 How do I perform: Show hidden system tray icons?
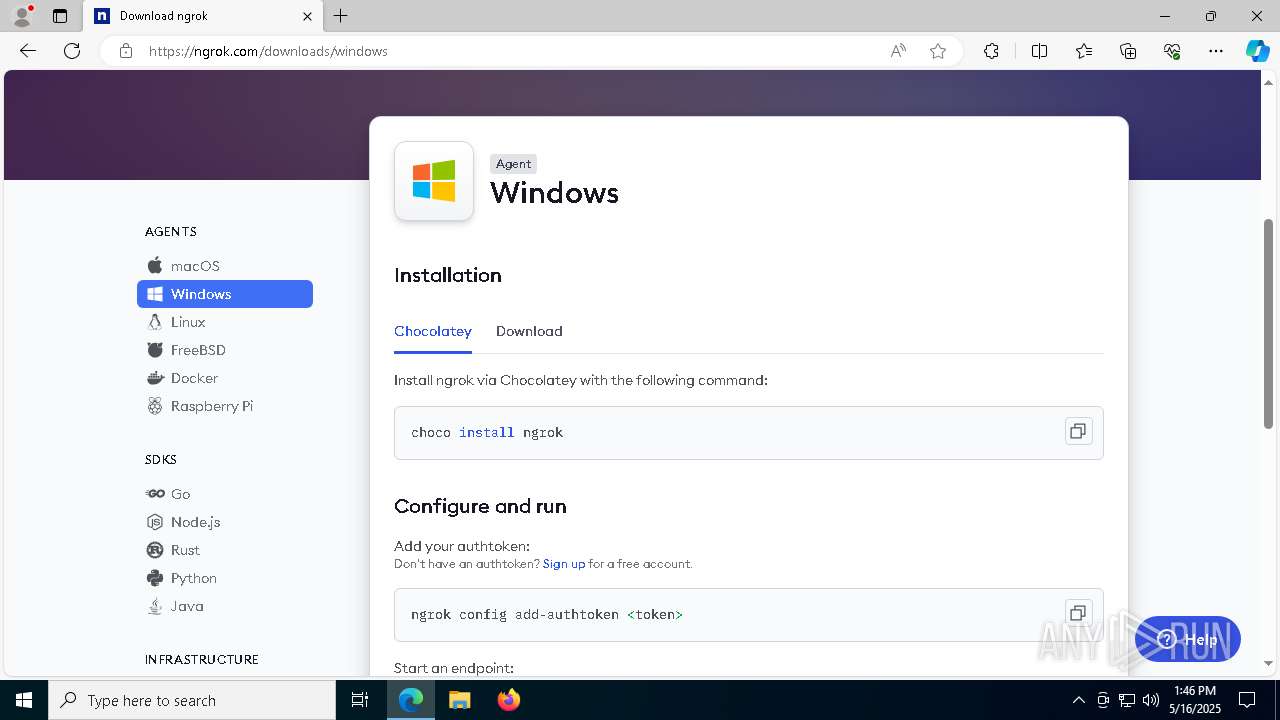pyautogui.click(x=1078, y=700)
